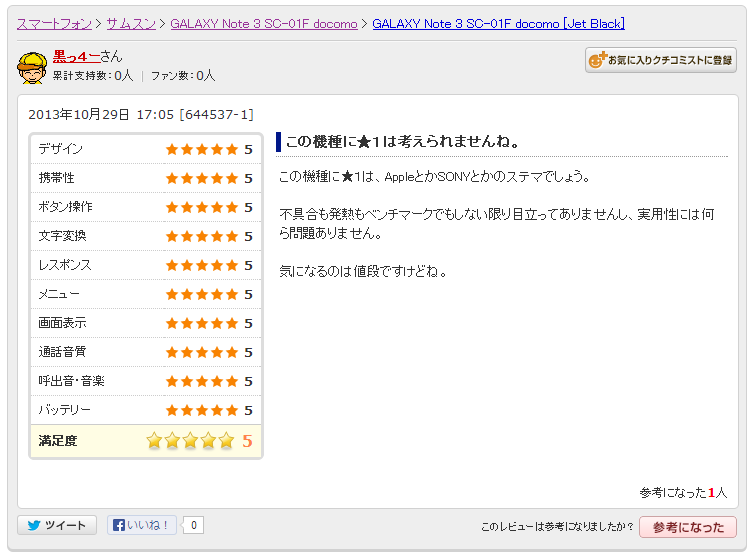Click the review ID [644537-1]

[216, 114]
